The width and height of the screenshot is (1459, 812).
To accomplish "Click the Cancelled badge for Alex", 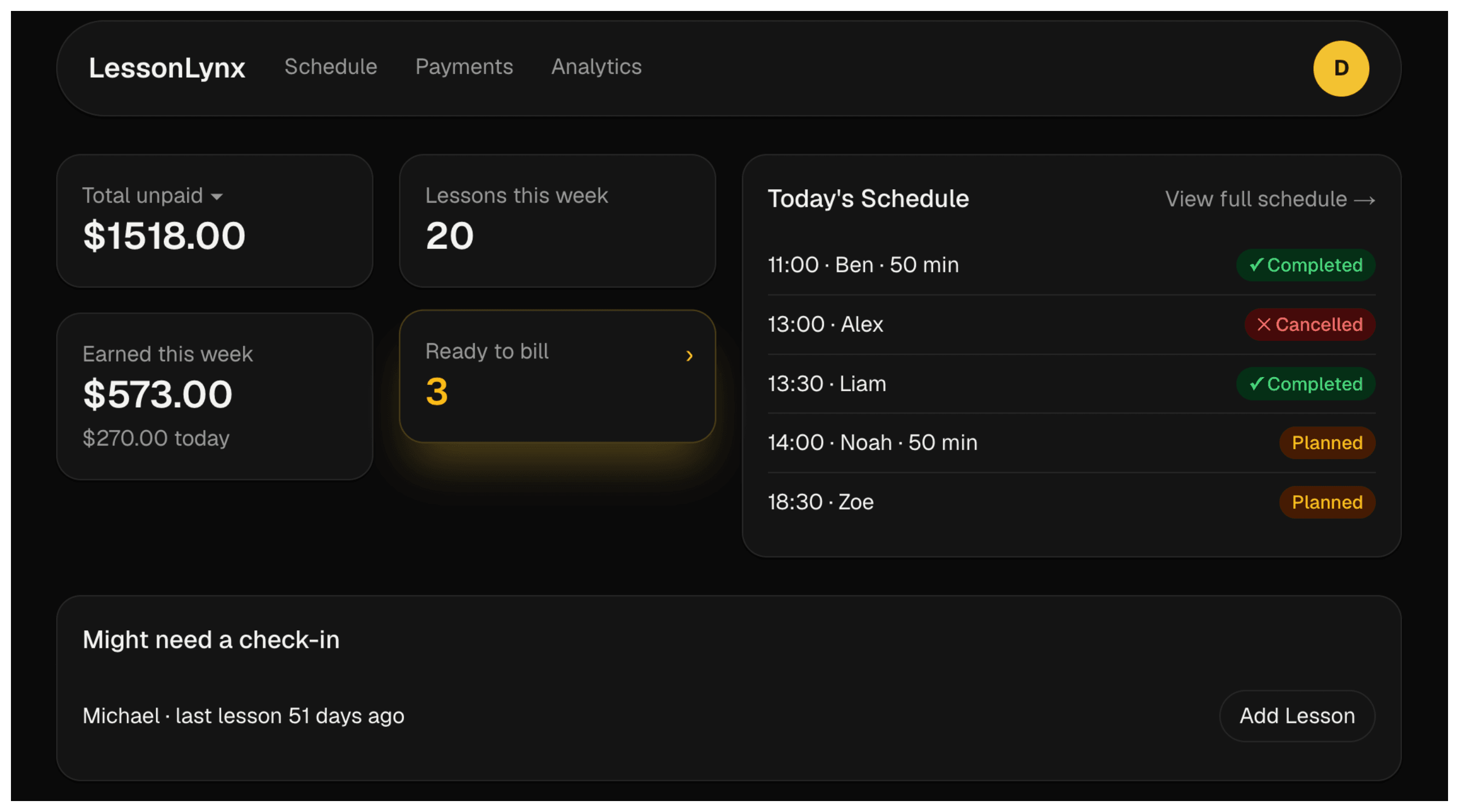I will click(x=1310, y=324).
